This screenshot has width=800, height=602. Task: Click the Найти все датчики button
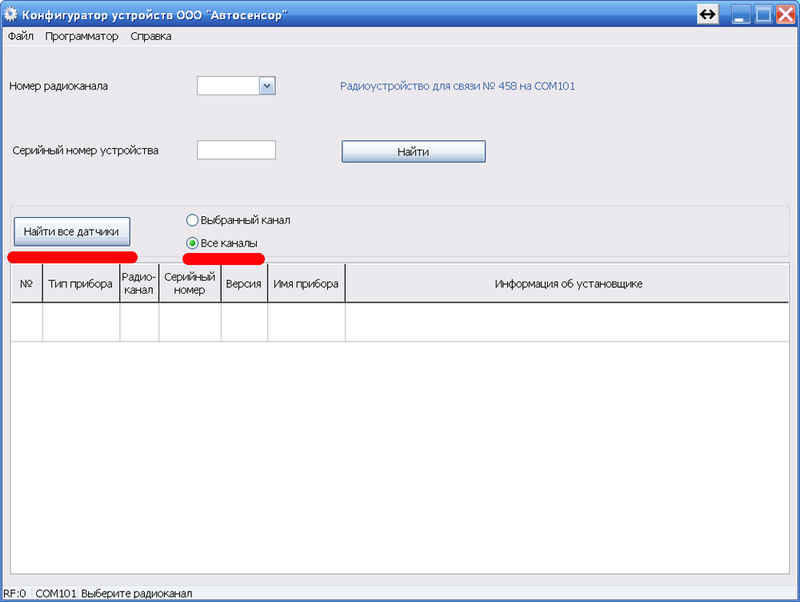(x=72, y=232)
